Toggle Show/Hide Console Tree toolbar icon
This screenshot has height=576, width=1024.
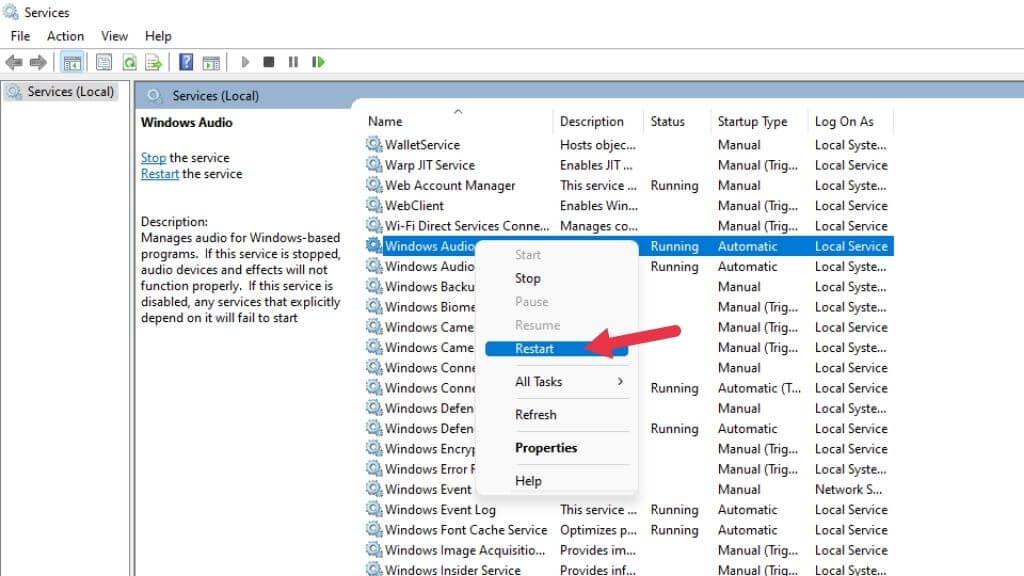pos(72,62)
